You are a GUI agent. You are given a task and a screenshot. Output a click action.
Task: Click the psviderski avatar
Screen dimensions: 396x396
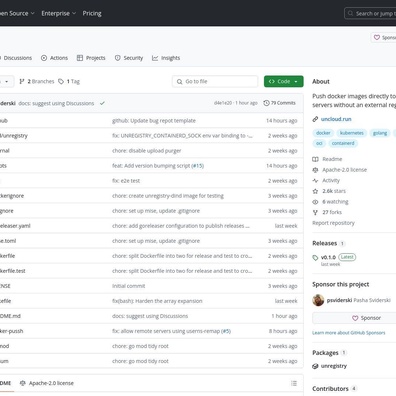click(318, 300)
